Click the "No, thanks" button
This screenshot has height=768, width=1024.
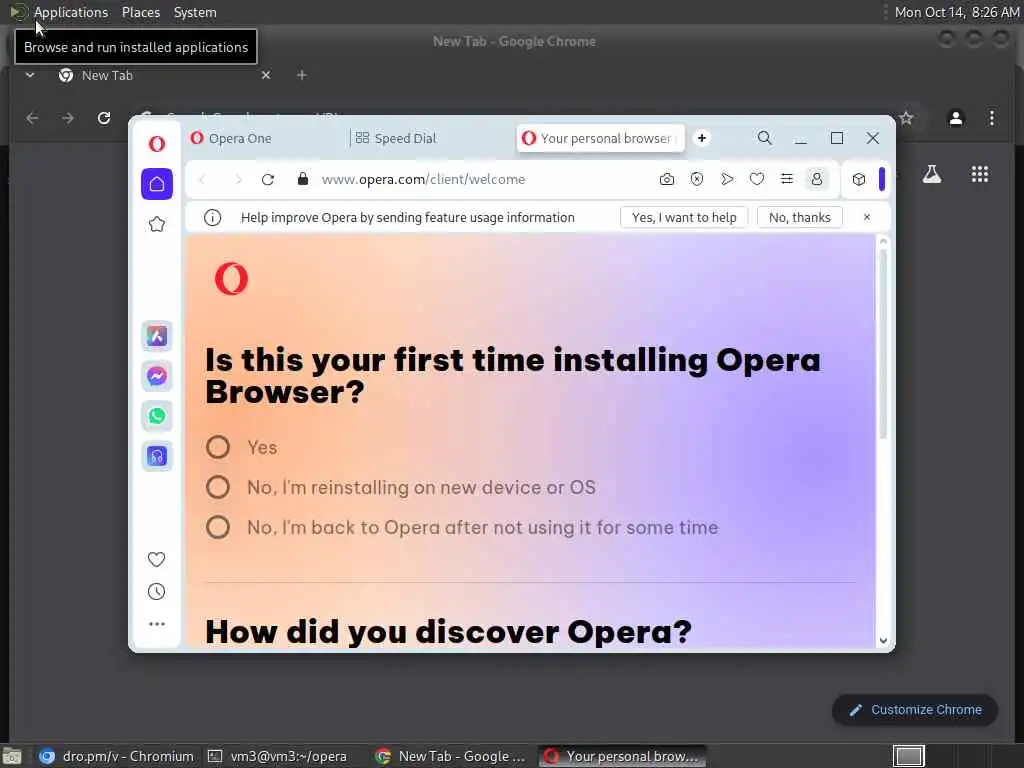tap(800, 217)
